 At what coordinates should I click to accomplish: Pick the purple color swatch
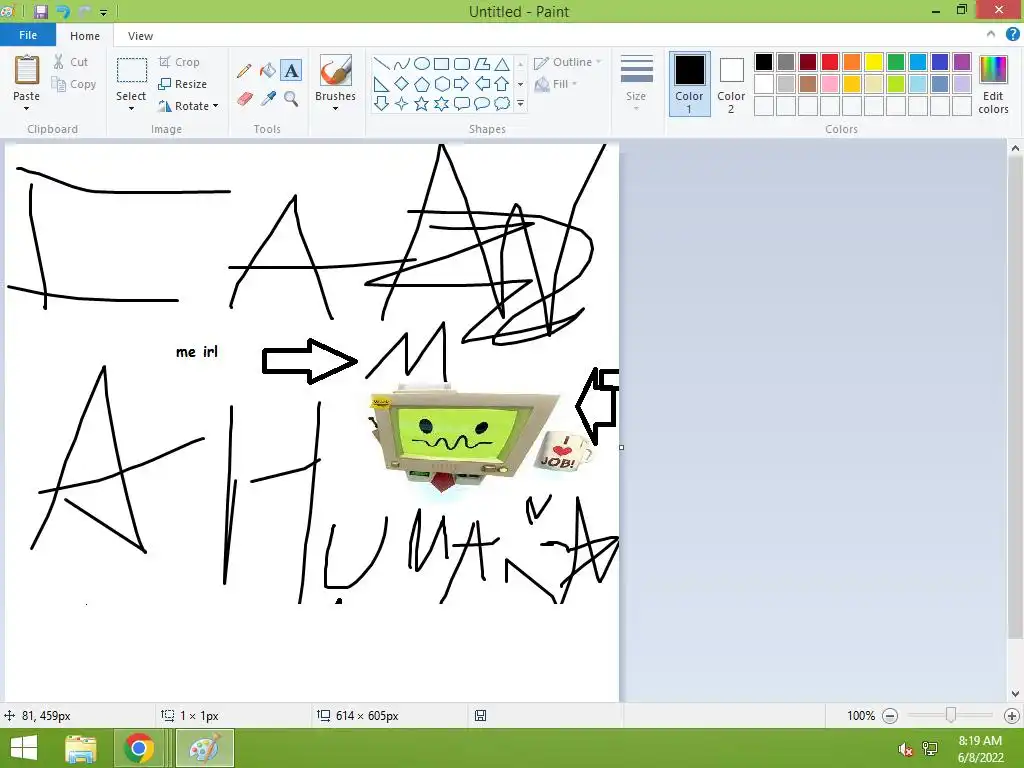click(962, 62)
